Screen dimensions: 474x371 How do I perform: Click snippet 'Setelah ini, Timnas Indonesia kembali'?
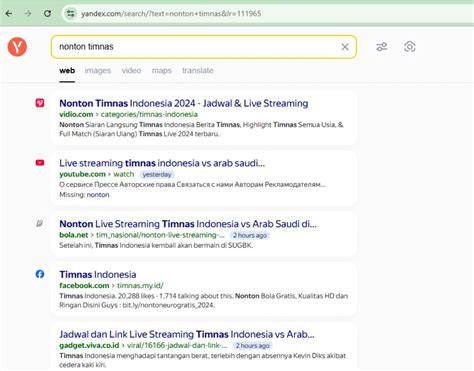[x=156, y=245]
